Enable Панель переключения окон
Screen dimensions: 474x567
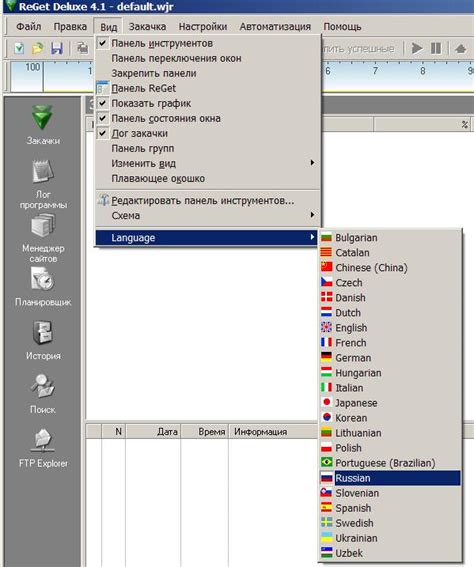[208, 58]
